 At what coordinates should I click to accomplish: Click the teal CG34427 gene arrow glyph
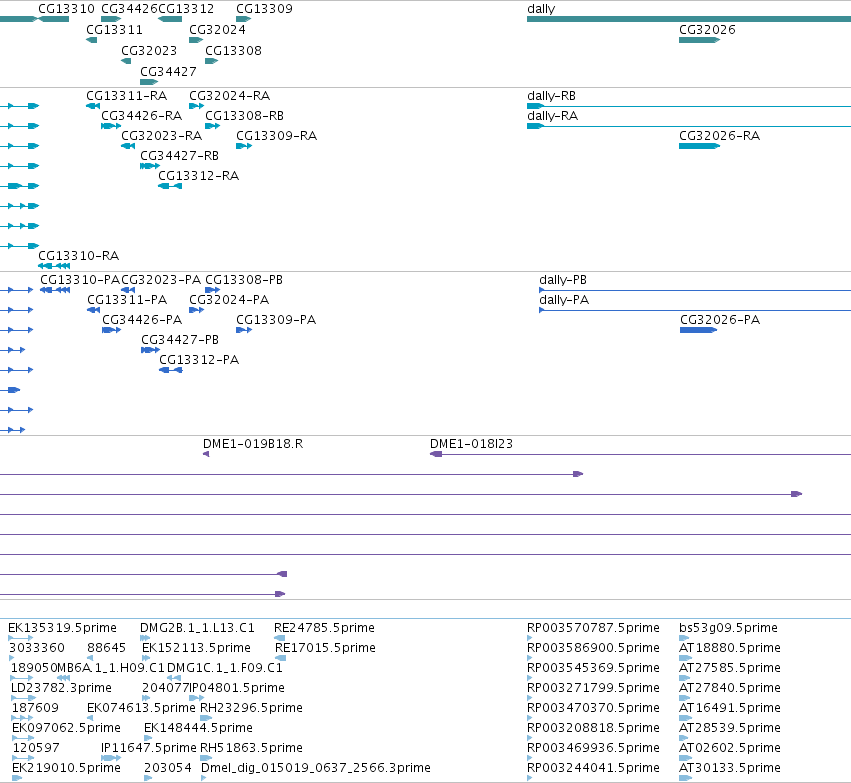[x=149, y=82]
